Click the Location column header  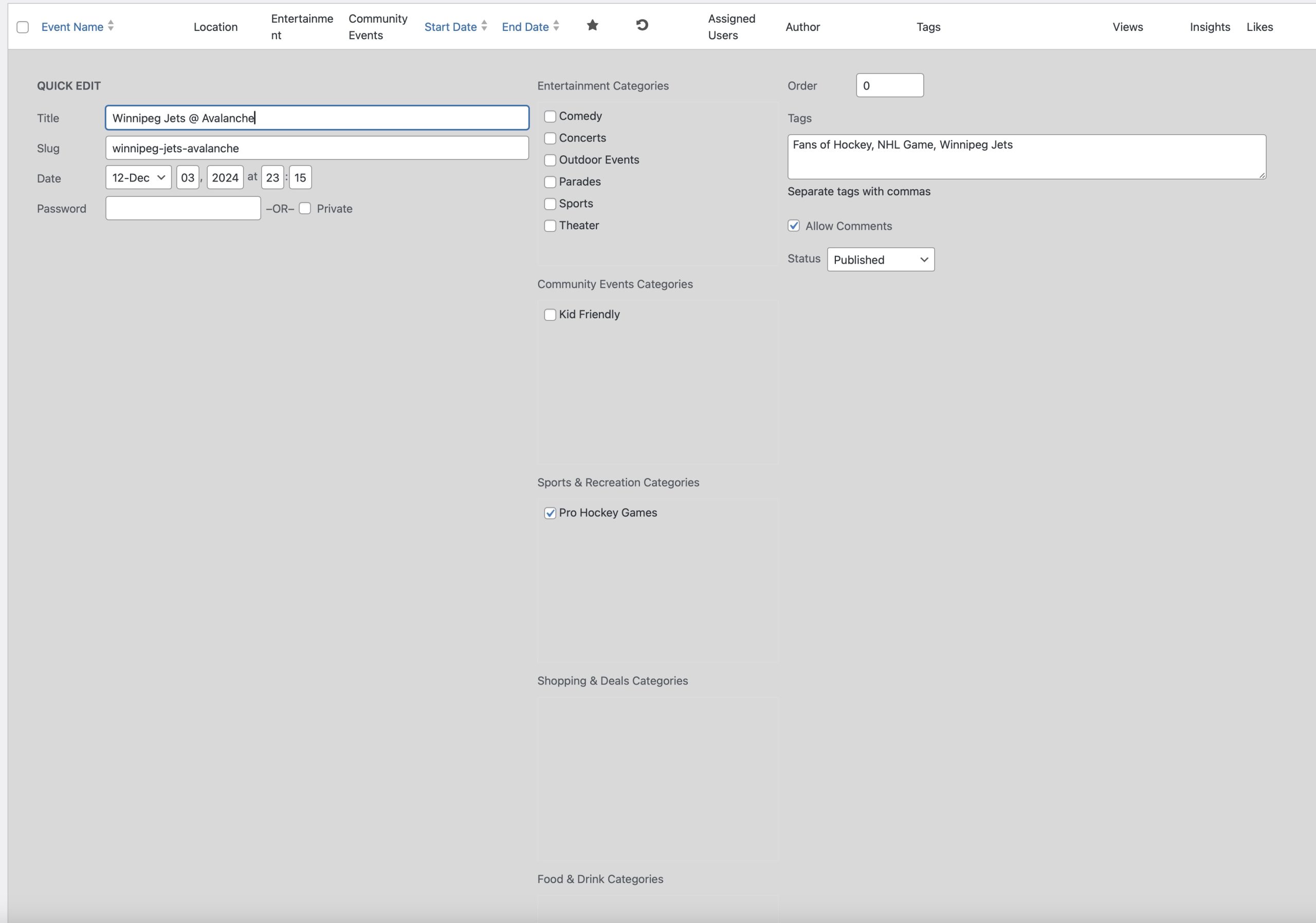pos(215,27)
